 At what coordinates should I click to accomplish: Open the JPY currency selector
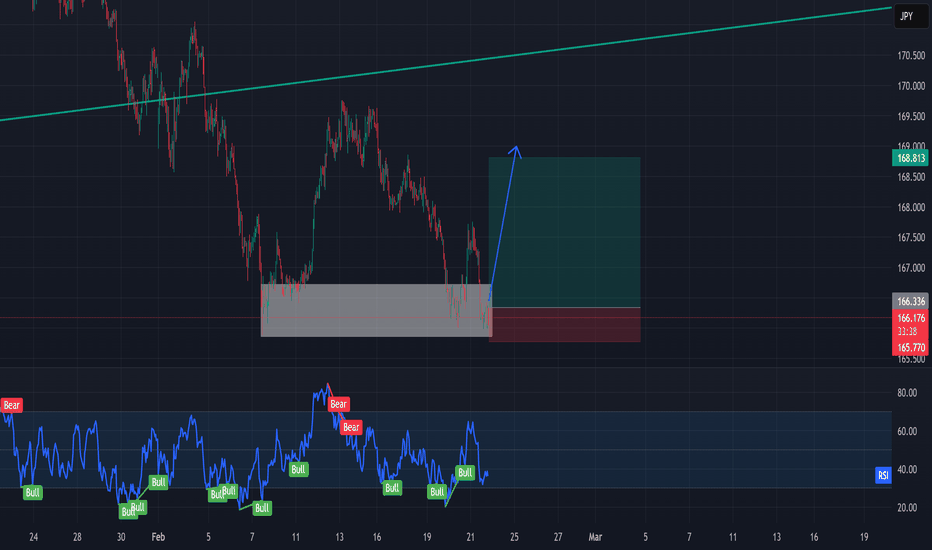(910, 16)
